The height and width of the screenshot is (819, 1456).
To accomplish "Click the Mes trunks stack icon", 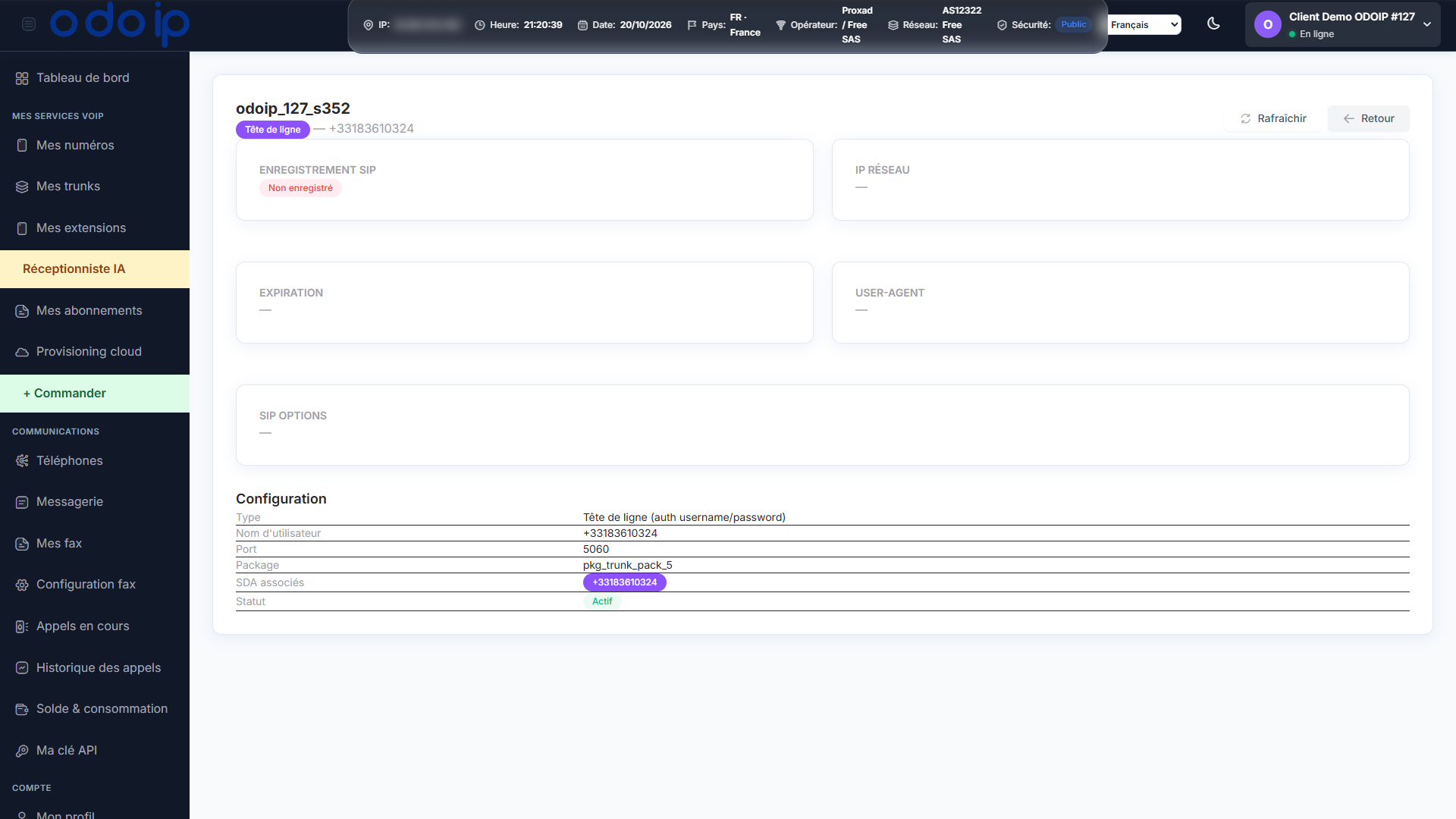I will pos(22,187).
